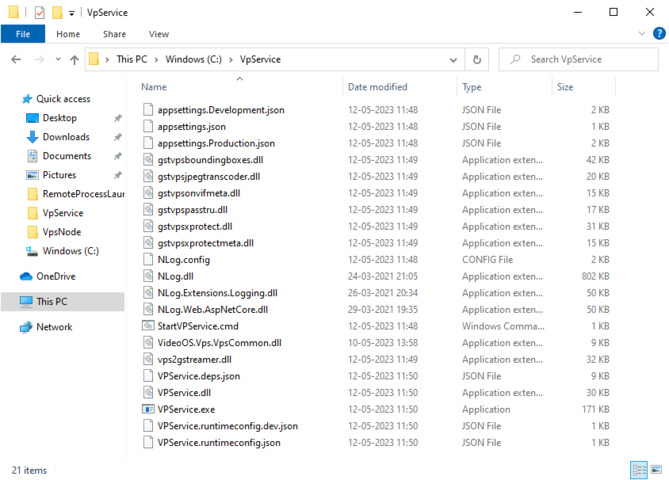
Task: Switch to large icons view
Action: (x=655, y=470)
